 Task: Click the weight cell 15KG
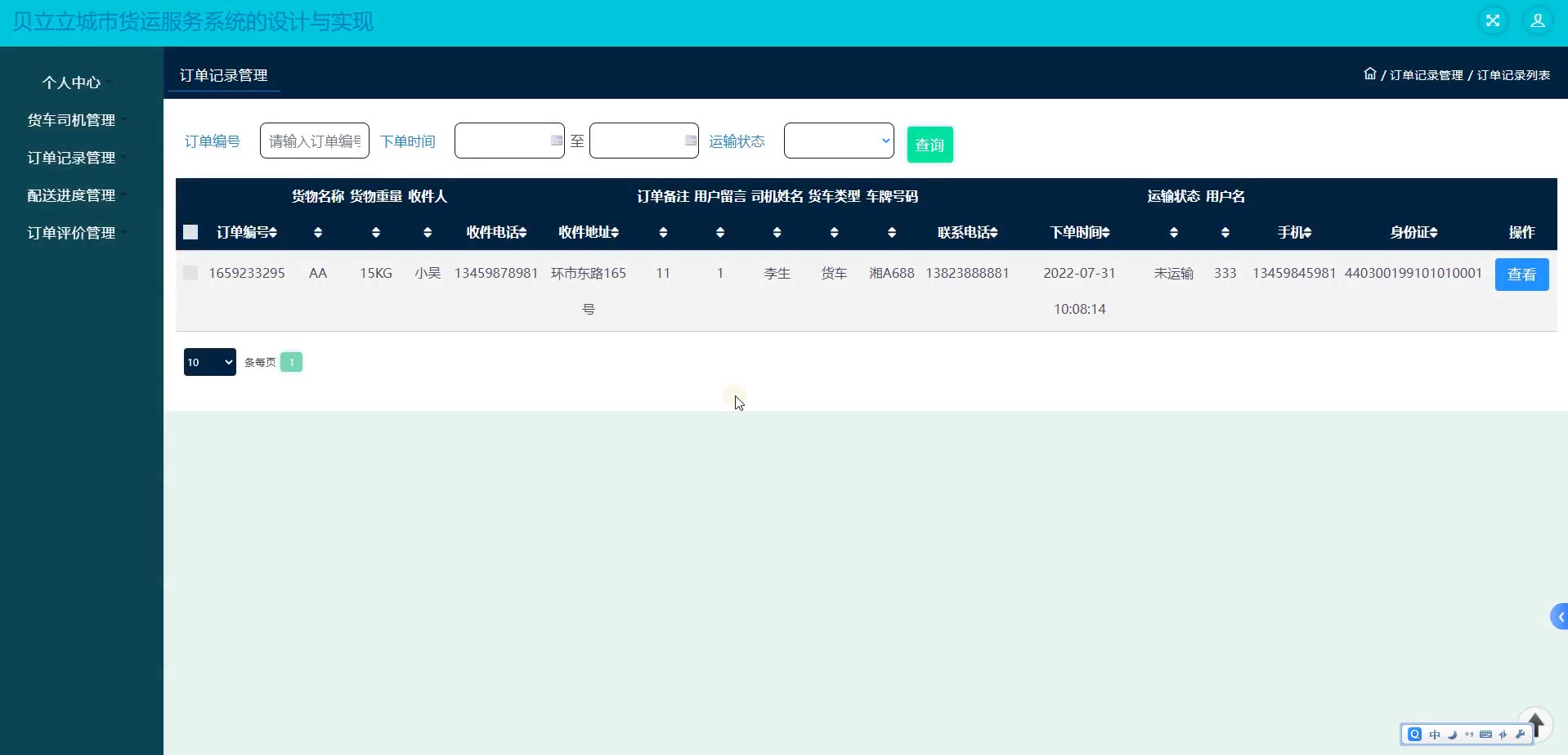[376, 273]
